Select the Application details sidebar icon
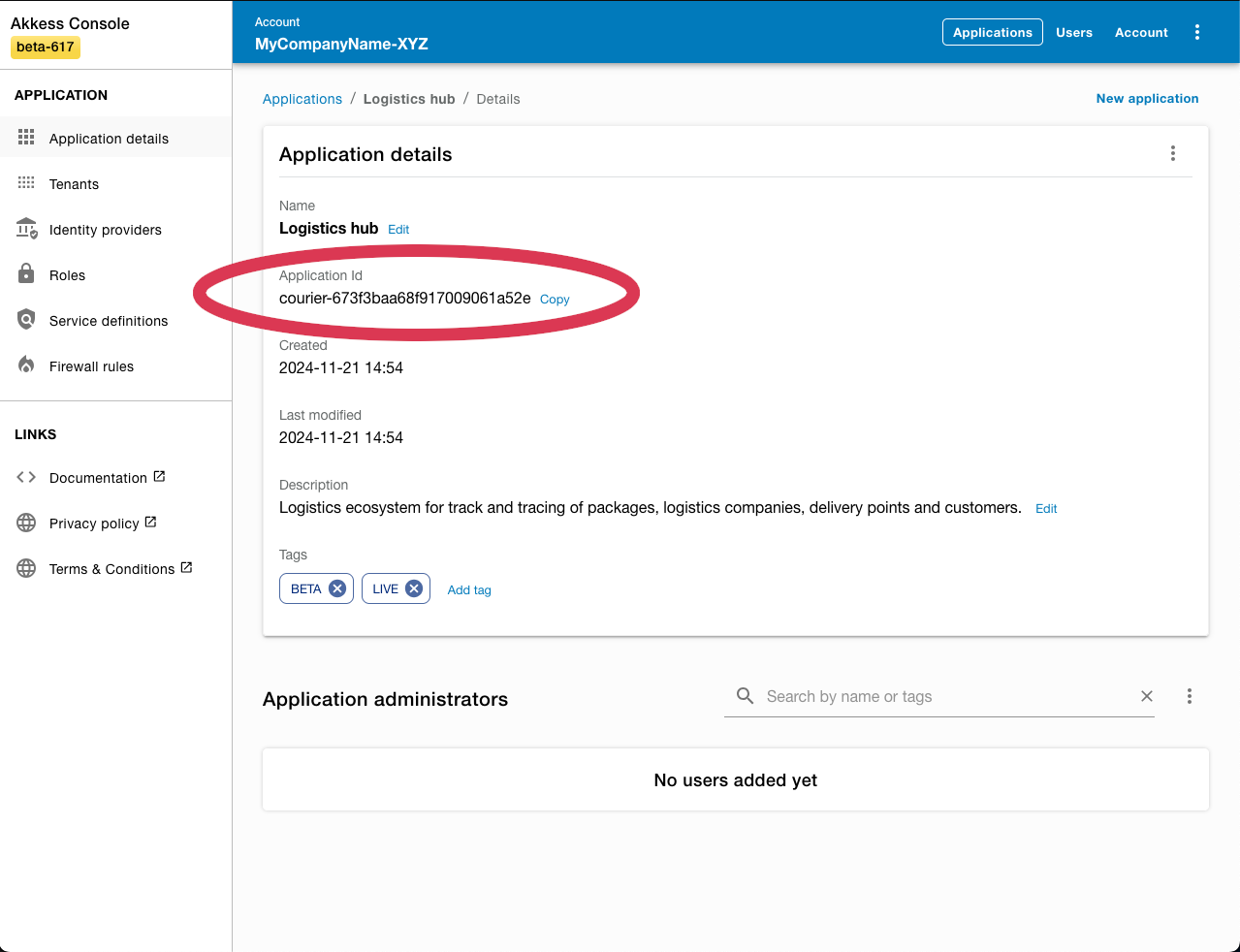 pos(26,137)
